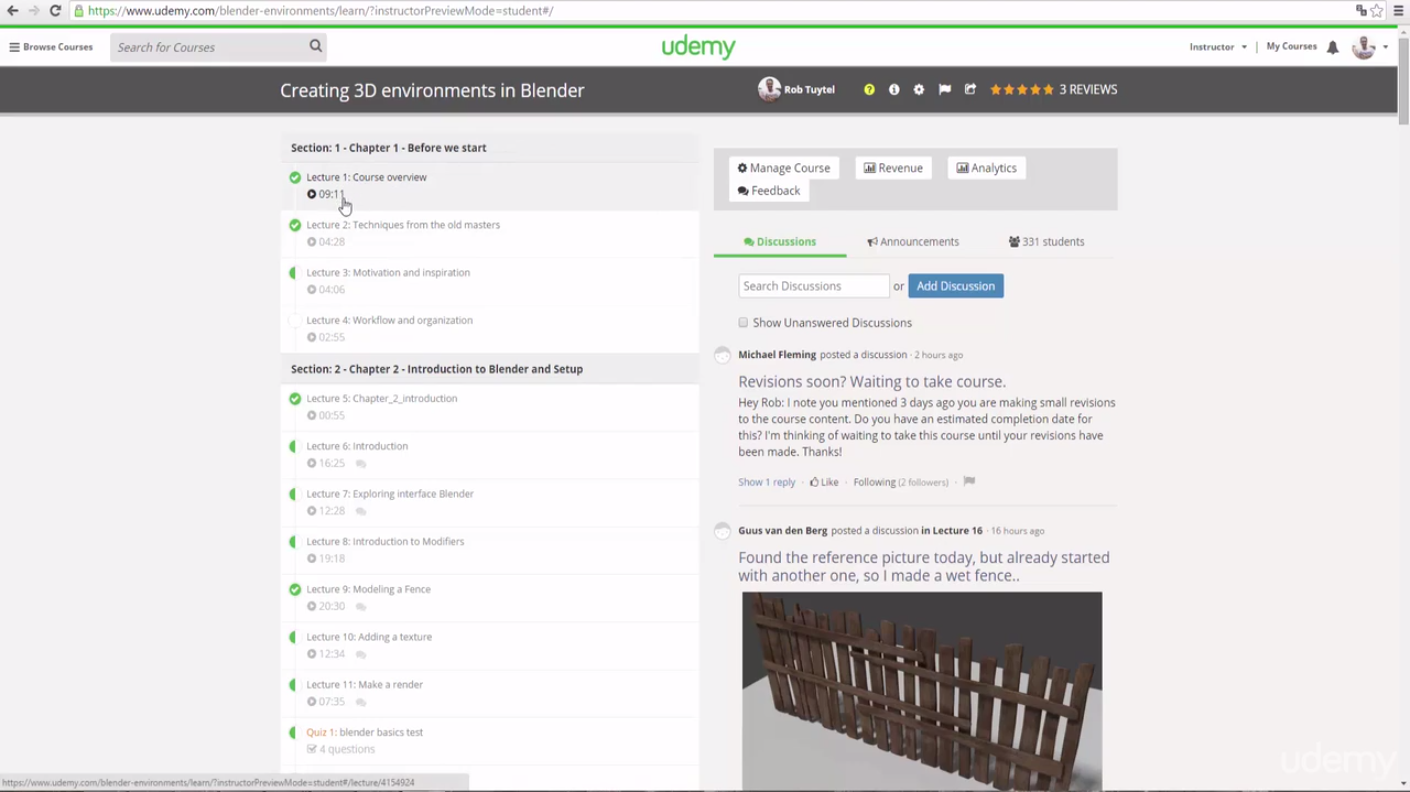Open Lecture 7: Exploring interface Blender
This screenshot has height=792, width=1410.
coord(390,494)
